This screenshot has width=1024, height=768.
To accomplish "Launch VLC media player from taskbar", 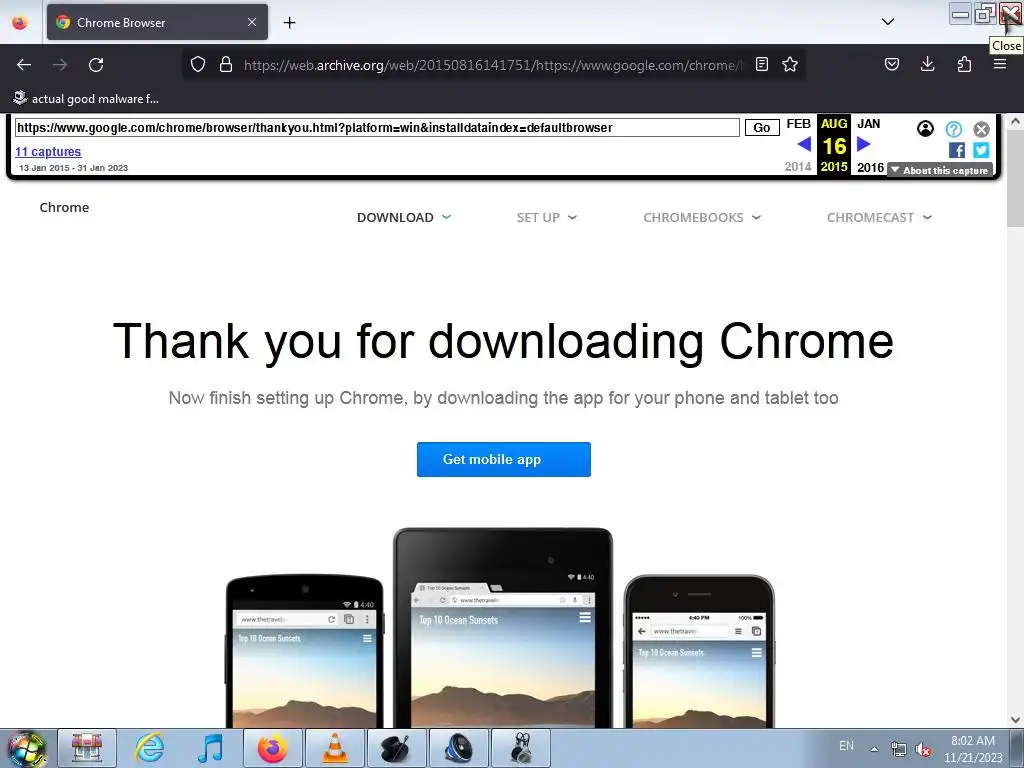I will (334, 748).
